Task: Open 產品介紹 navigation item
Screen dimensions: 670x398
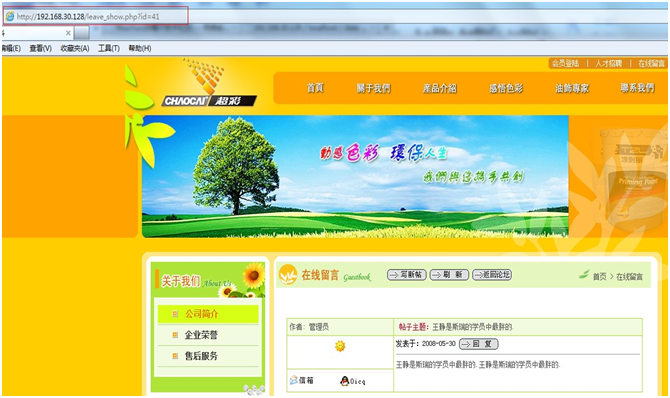Action: click(440, 88)
